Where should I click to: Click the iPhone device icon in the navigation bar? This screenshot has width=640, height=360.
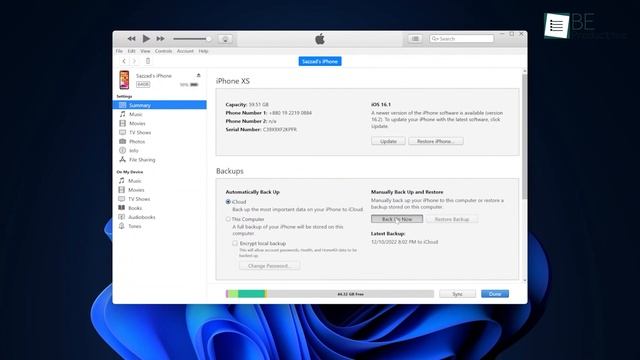point(148,61)
